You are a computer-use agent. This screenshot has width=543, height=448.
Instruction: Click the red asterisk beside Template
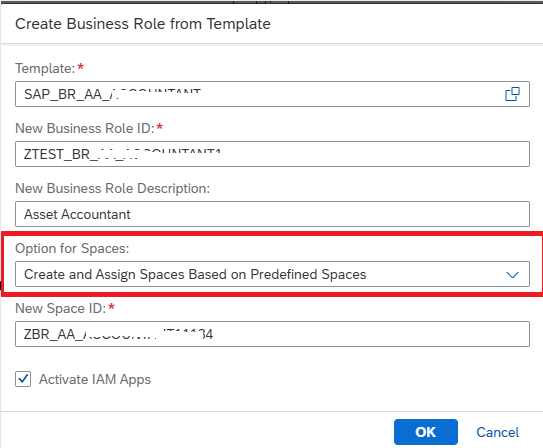click(81, 66)
